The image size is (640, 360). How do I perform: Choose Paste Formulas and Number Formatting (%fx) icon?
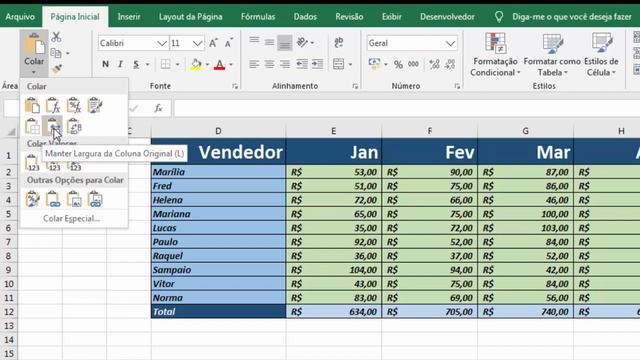(74, 106)
